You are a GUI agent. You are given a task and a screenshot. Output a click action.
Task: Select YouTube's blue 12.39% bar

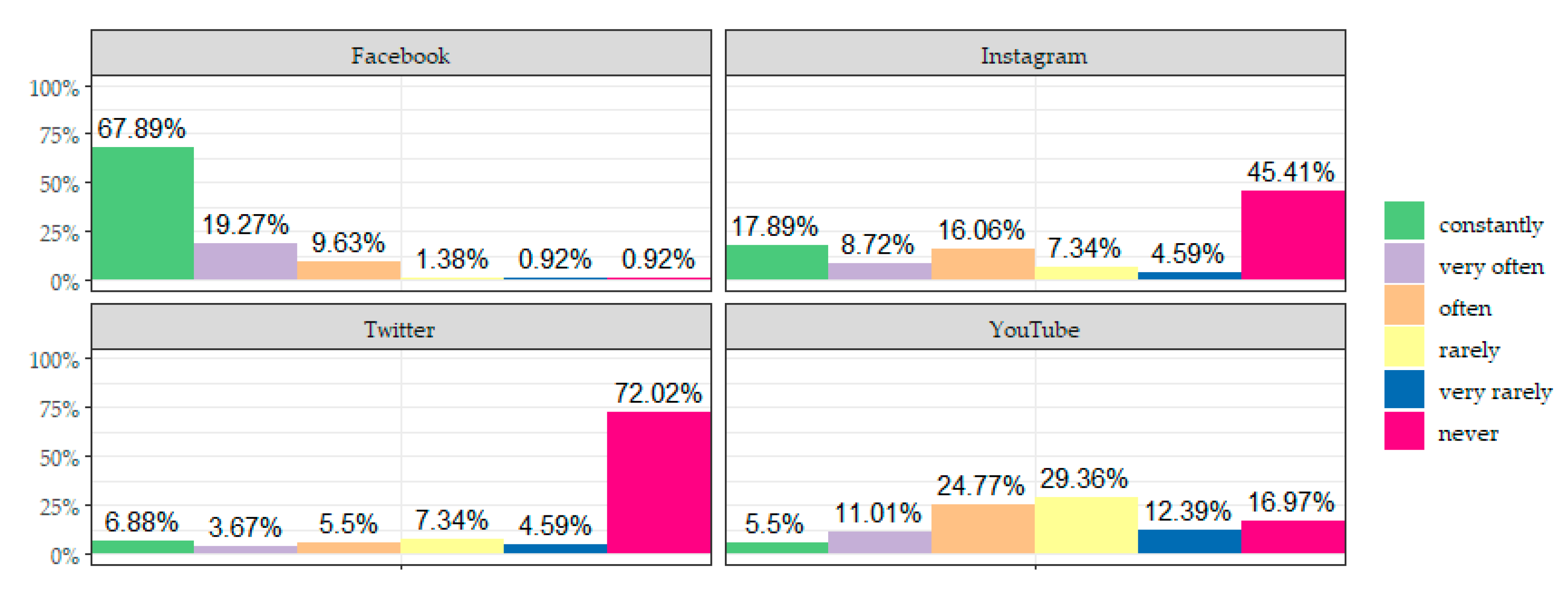click(x=1190, y=541)
